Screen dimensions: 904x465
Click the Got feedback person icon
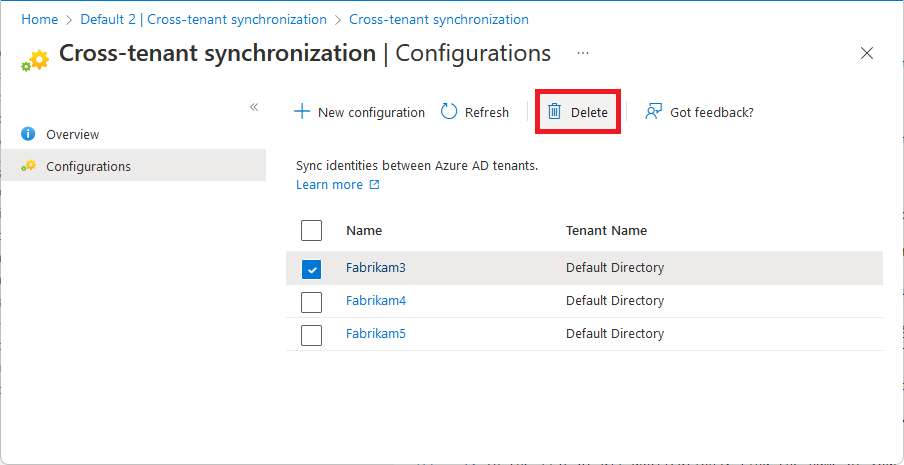click(653, 112)
